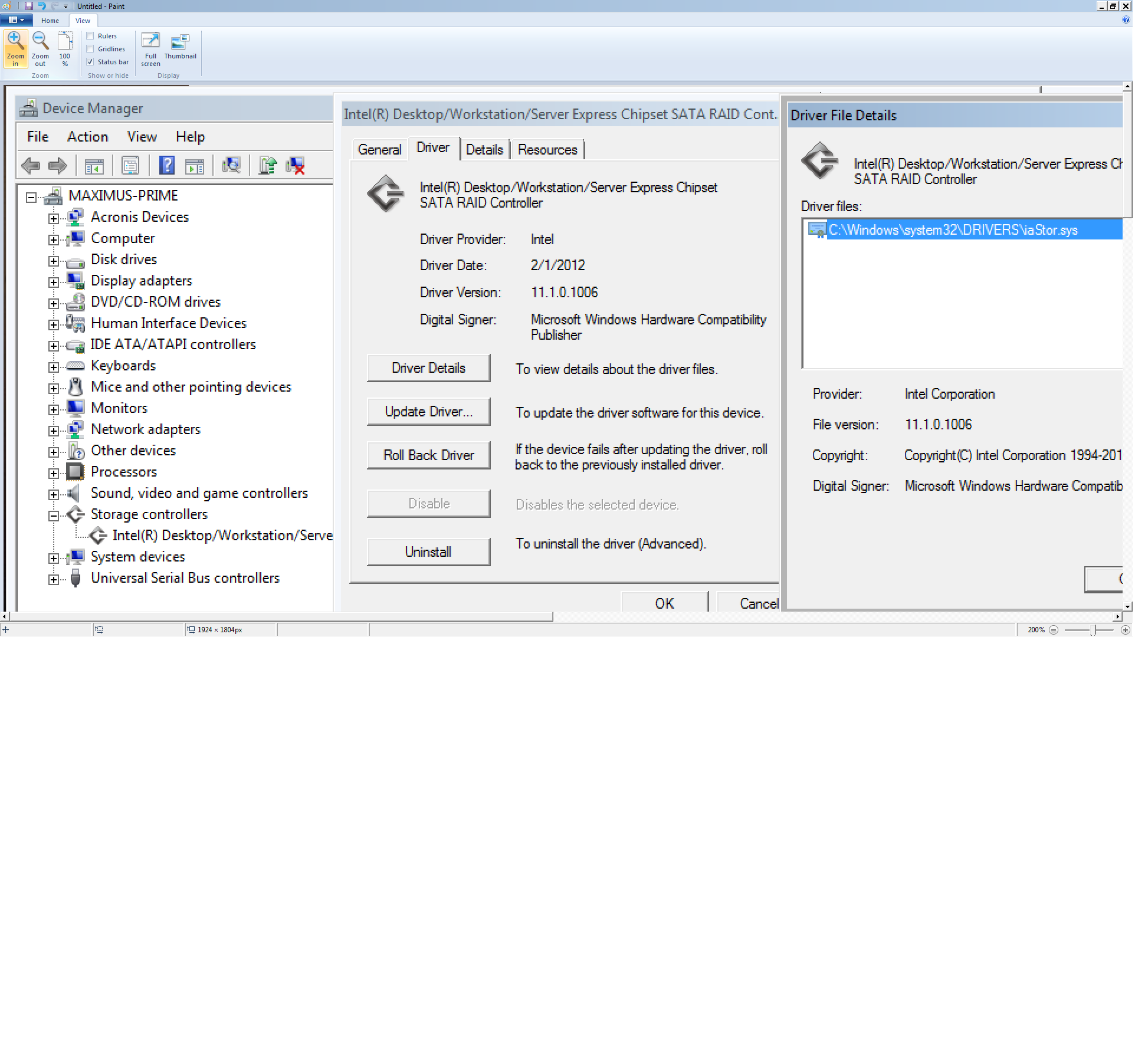Open the View menu in Device Manager
The image size is (1135, 1064).
point(142,137)
